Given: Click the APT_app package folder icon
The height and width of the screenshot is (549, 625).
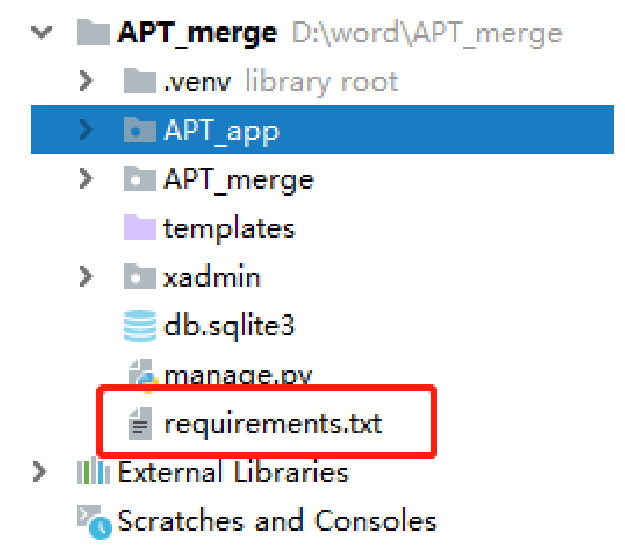Looking at the screenshot, I should (140, 129).
